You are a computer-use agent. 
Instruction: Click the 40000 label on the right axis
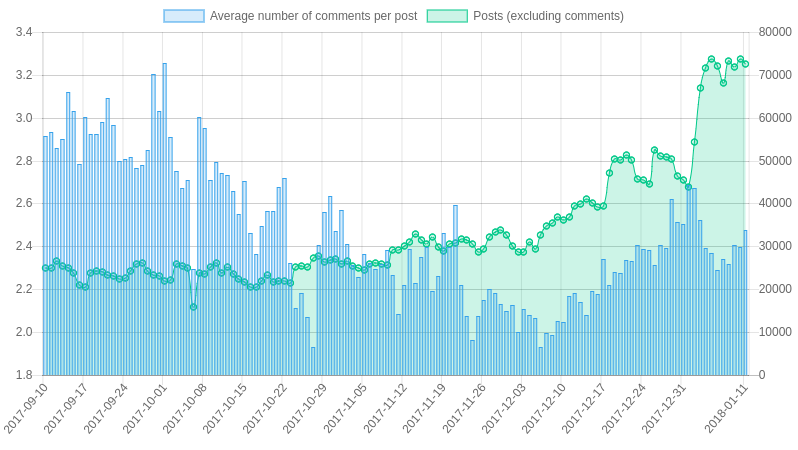tap(775, 203)
